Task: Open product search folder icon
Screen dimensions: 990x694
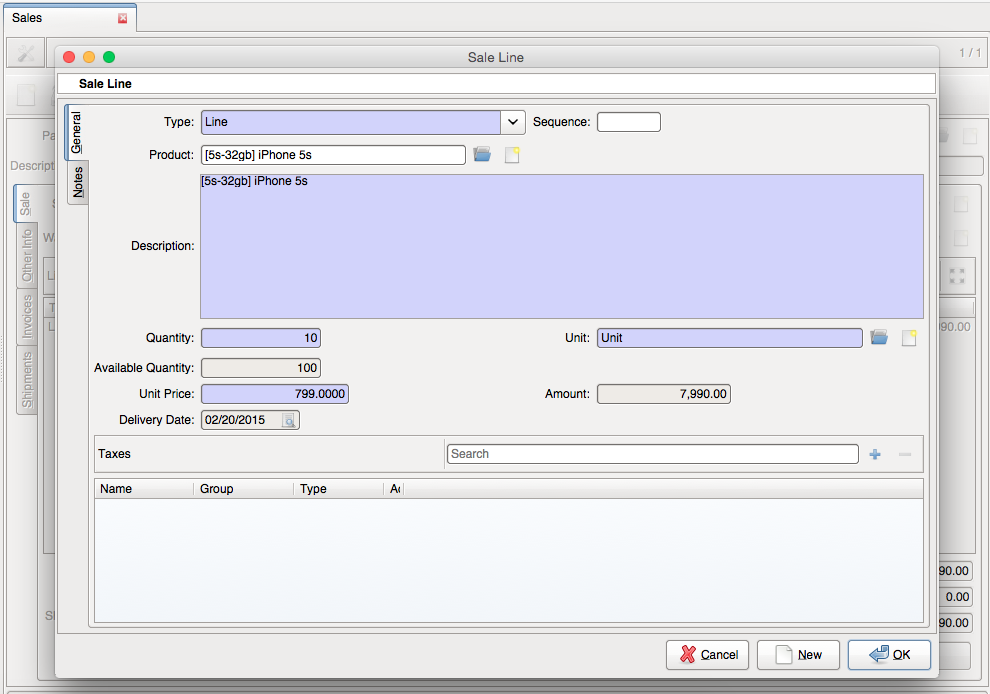Action: tap(482, 155)
